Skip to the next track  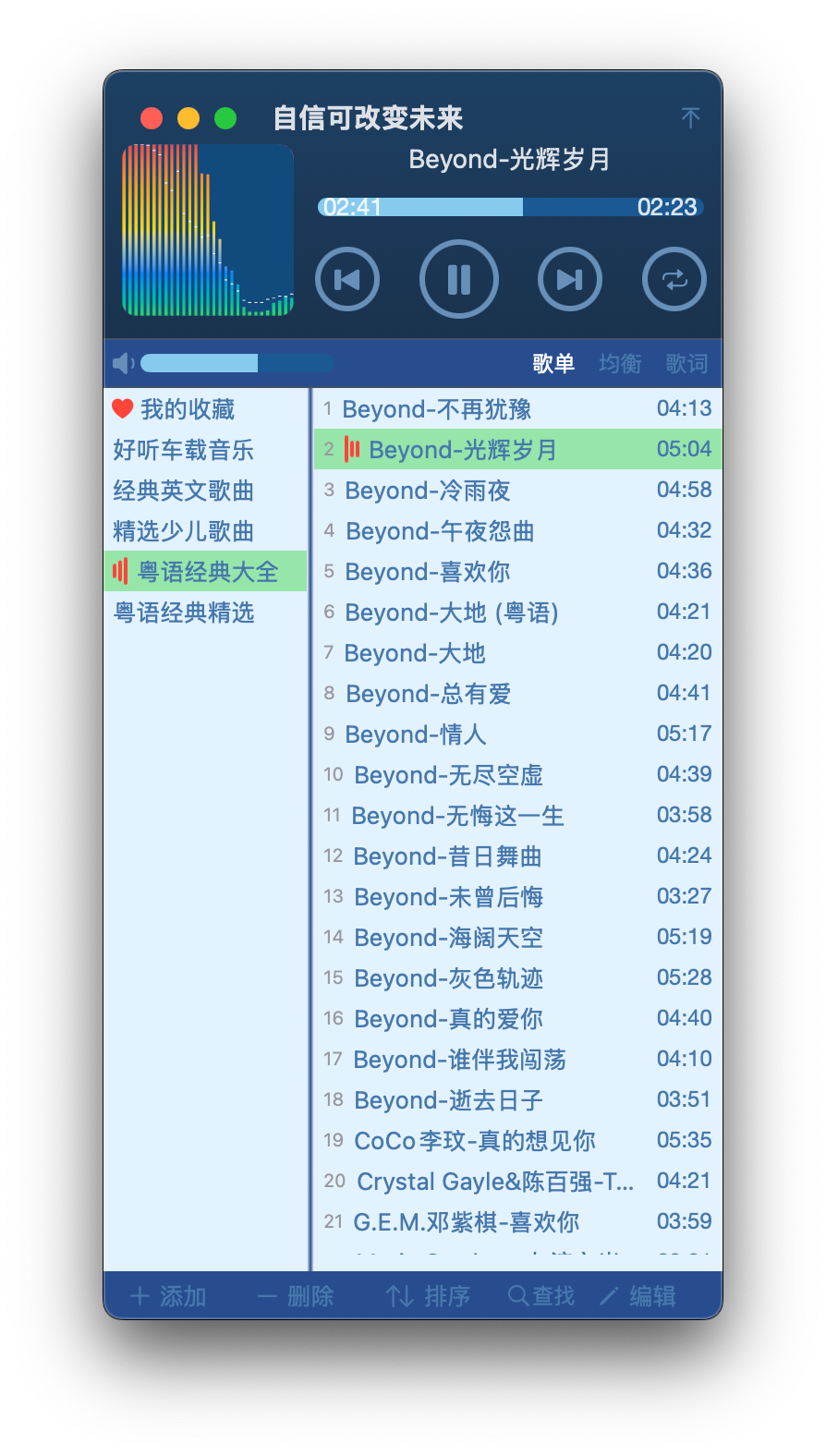(x=570, y=279)
